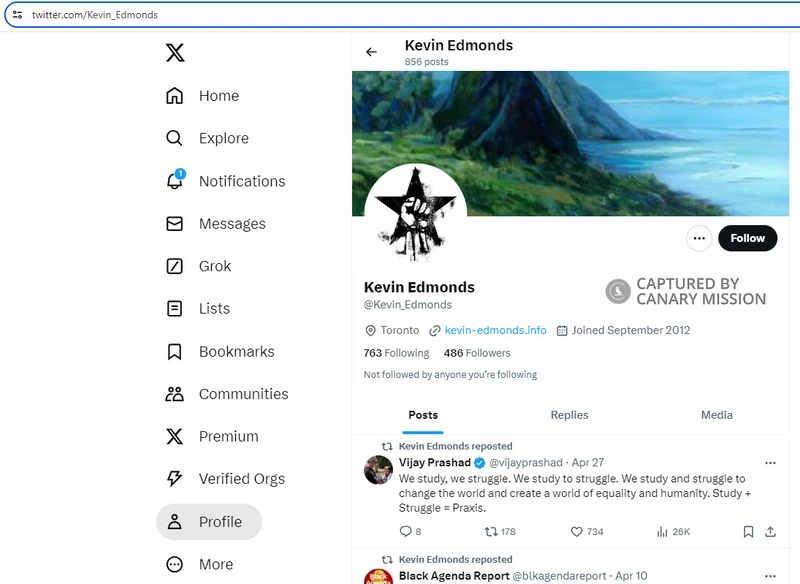Click the X logo in the sidebar
The height and width of the screenshot is (584, 800).
[x=175, y=53]
